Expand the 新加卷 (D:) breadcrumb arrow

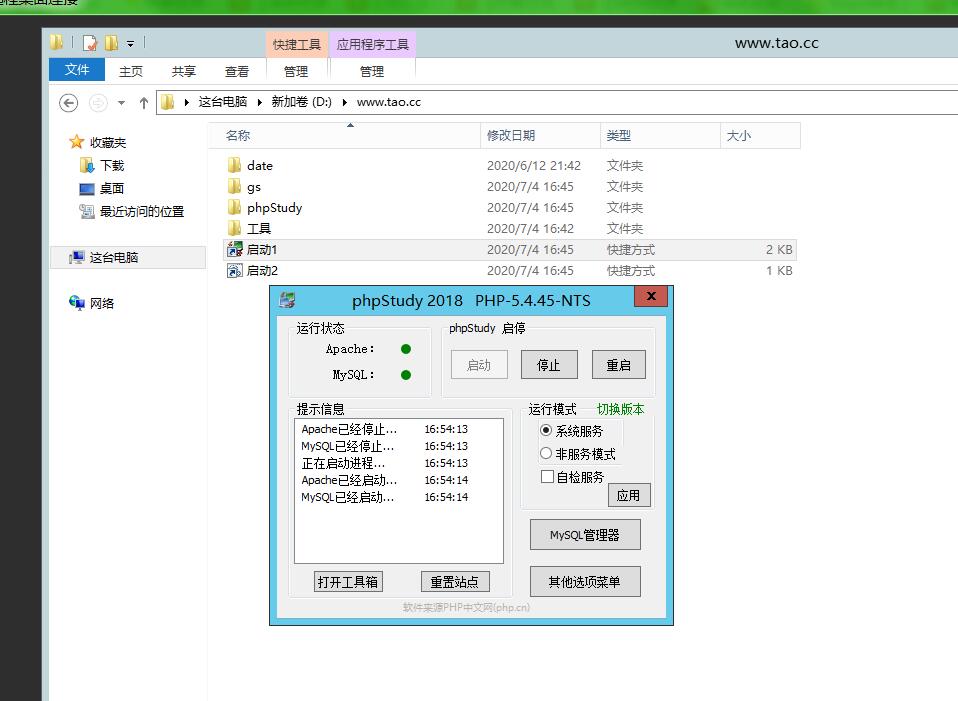[x=345, y=102]
